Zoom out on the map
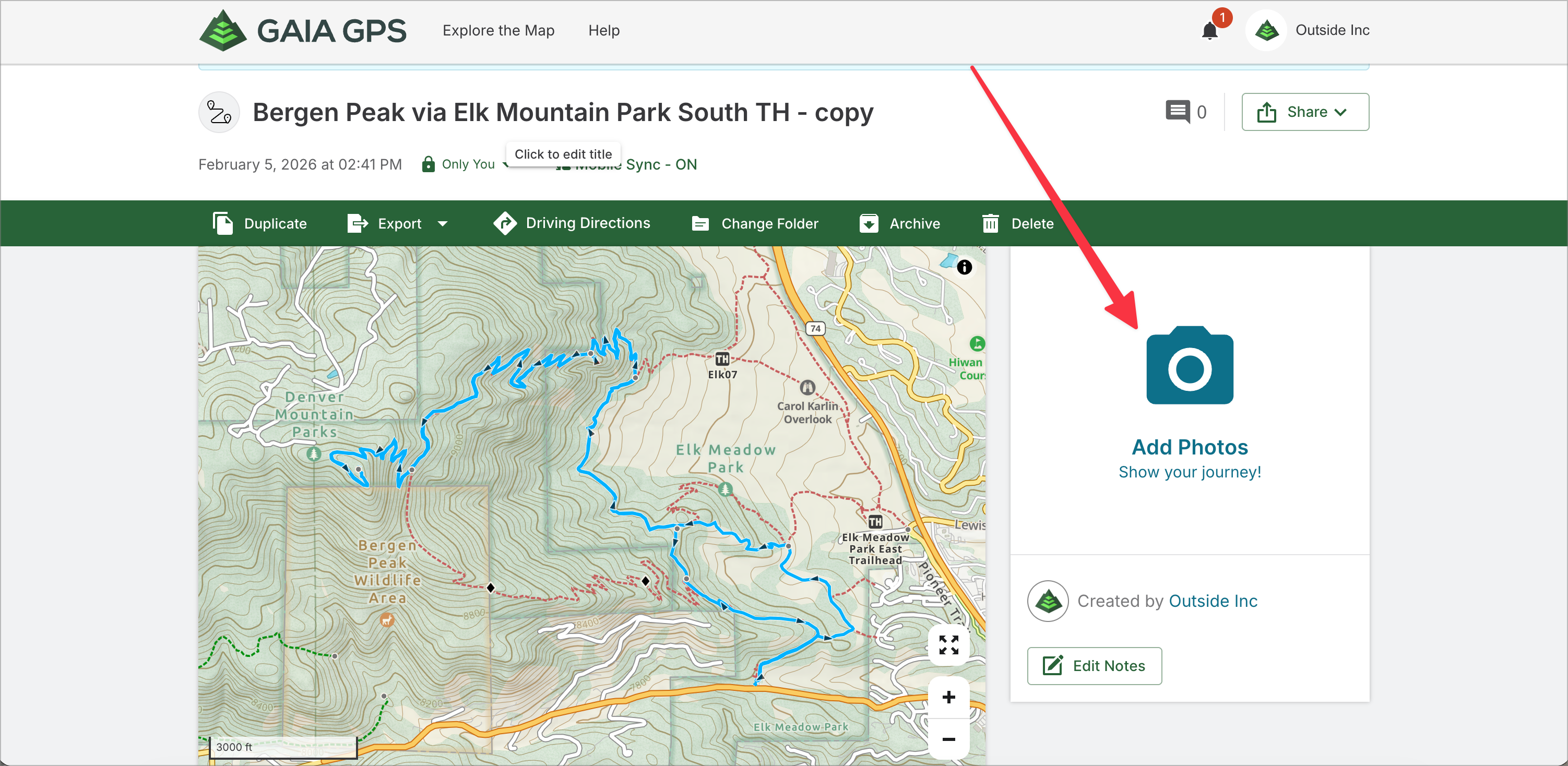1568x766 pixels. pyautogui.click(x=948, y=739)
